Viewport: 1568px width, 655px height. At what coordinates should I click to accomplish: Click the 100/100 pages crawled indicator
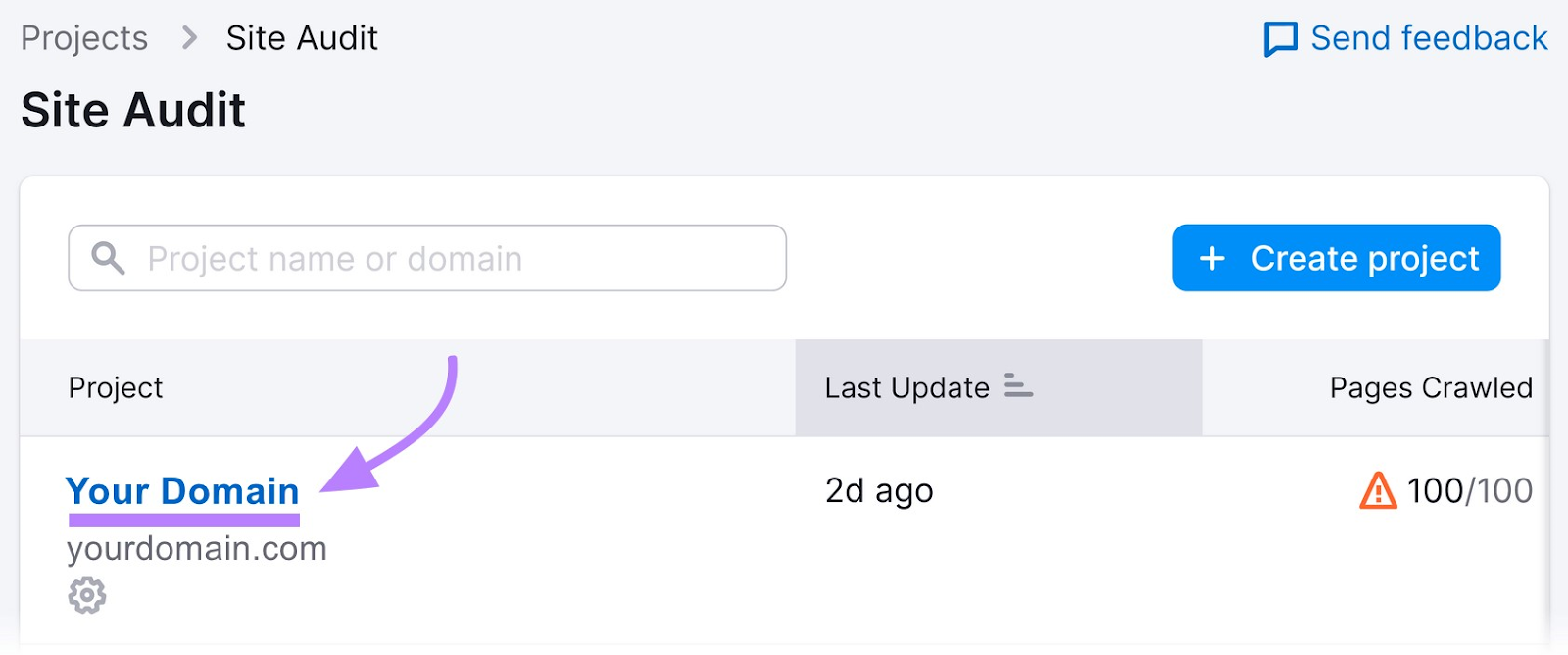coord(1467,490)
